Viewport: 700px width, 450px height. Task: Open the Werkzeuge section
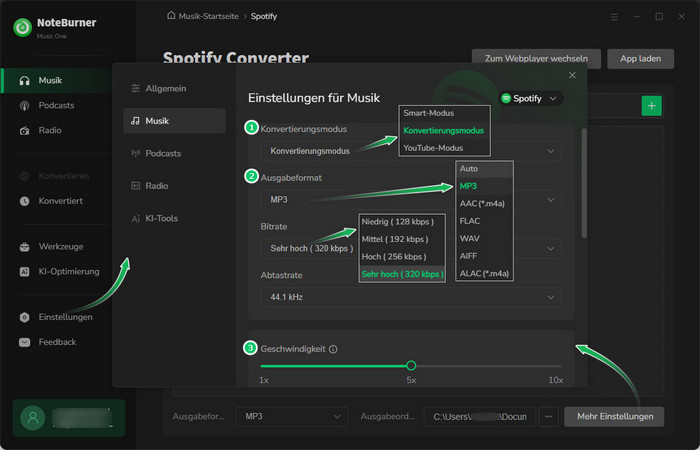(61, 246)
